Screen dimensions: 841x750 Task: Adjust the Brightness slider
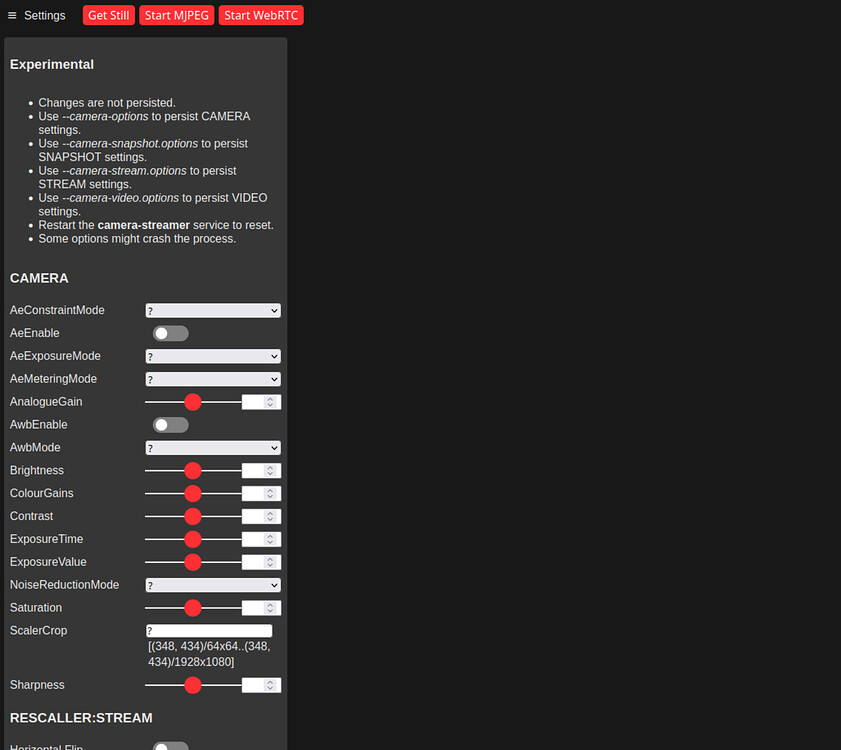pos(193,470)
